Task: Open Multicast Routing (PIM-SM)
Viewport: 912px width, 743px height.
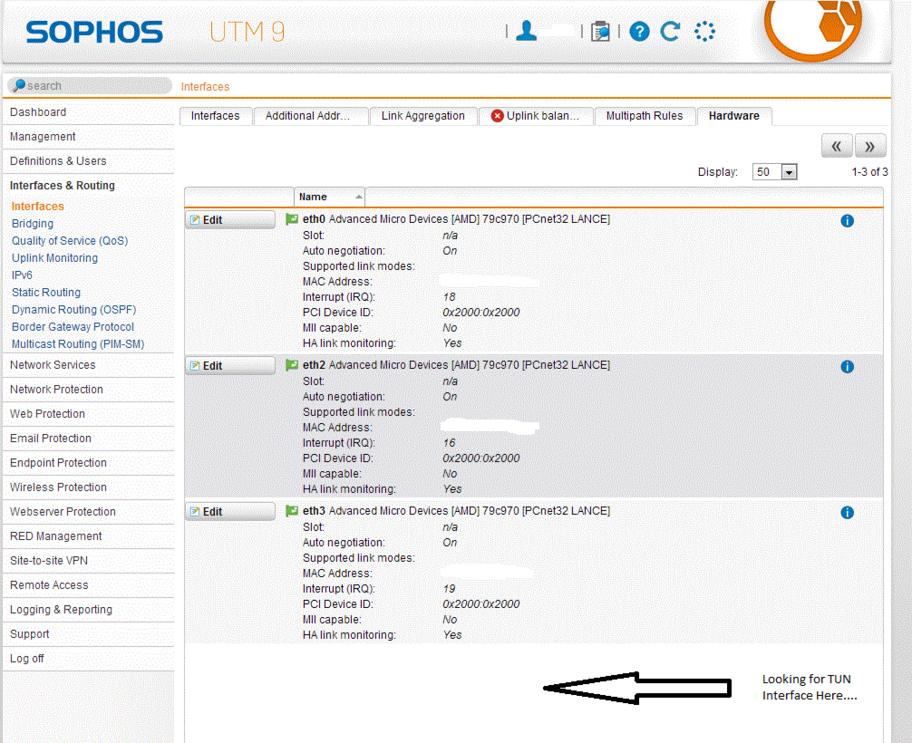Action: coord(78,344)
